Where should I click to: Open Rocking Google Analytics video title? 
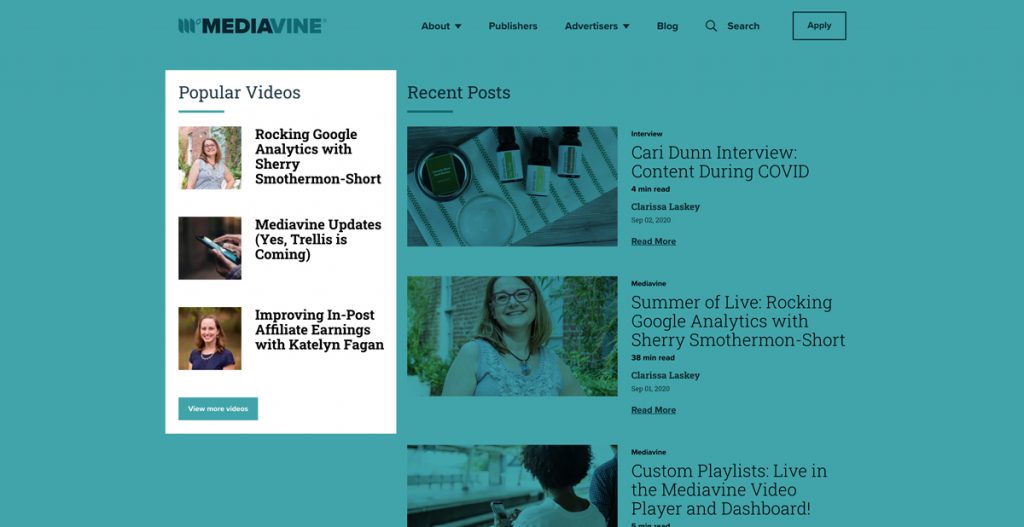pyautogui.click(x=318, y=156)
